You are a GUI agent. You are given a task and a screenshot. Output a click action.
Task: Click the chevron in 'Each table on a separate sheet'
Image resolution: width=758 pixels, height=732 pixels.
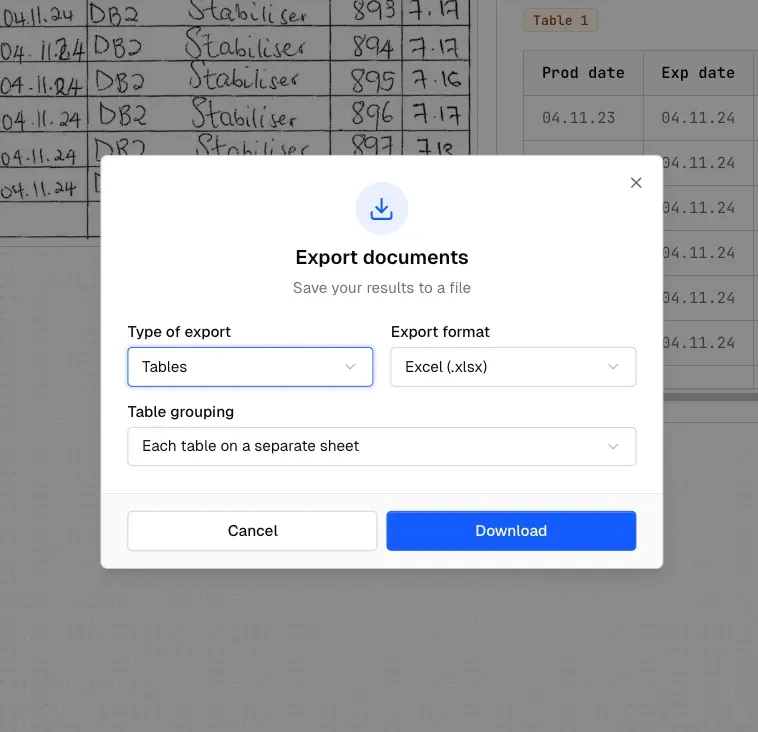613,446
